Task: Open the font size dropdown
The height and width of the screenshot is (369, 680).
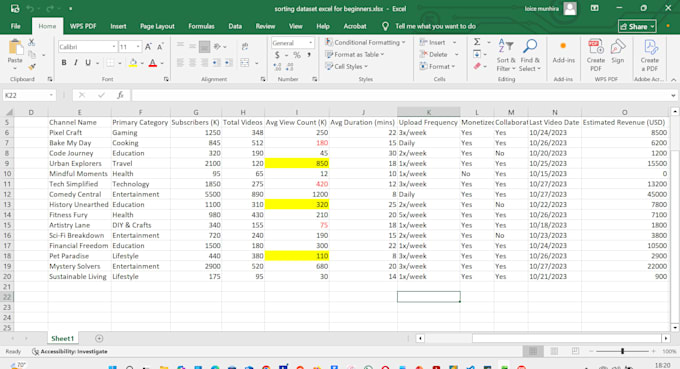Action: (138, 46)
